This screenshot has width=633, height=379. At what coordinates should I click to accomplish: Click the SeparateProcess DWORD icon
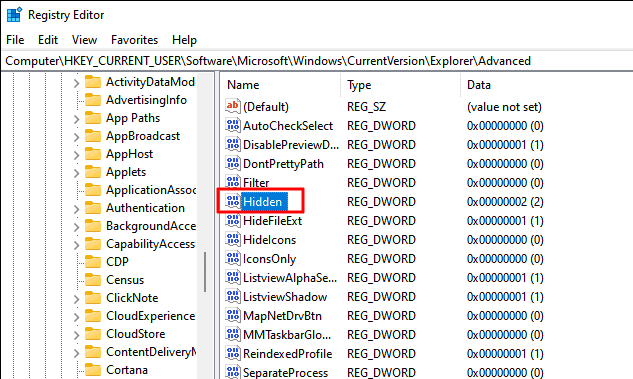tap(233, 372)
